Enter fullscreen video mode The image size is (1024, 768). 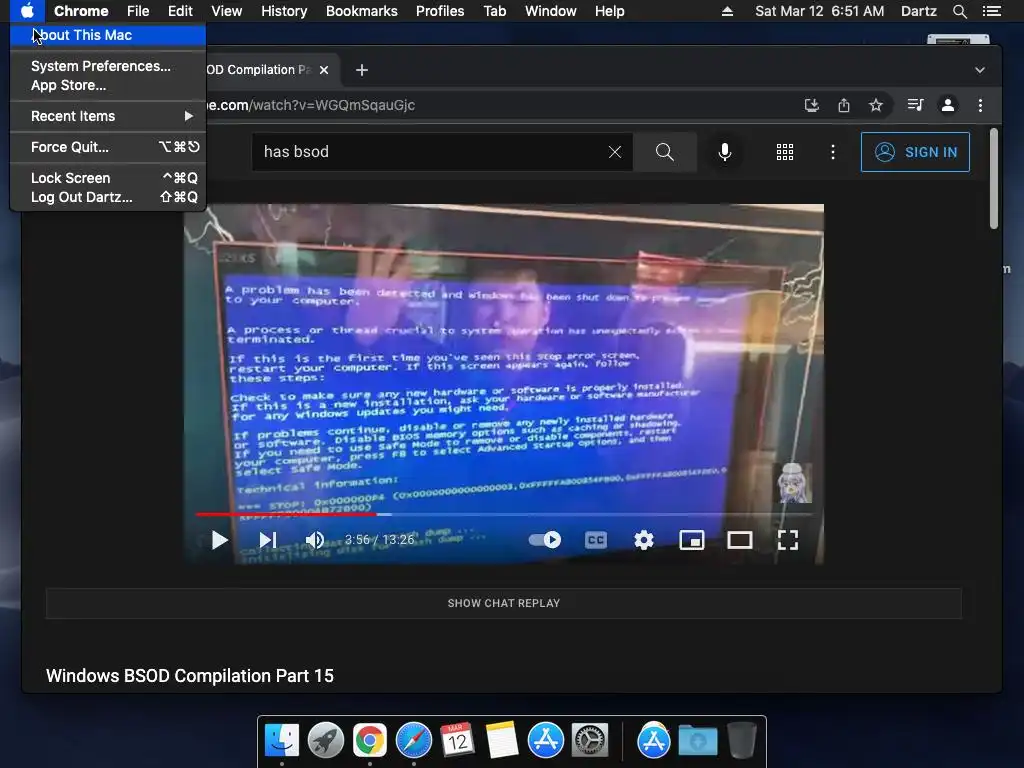point(788,540)
